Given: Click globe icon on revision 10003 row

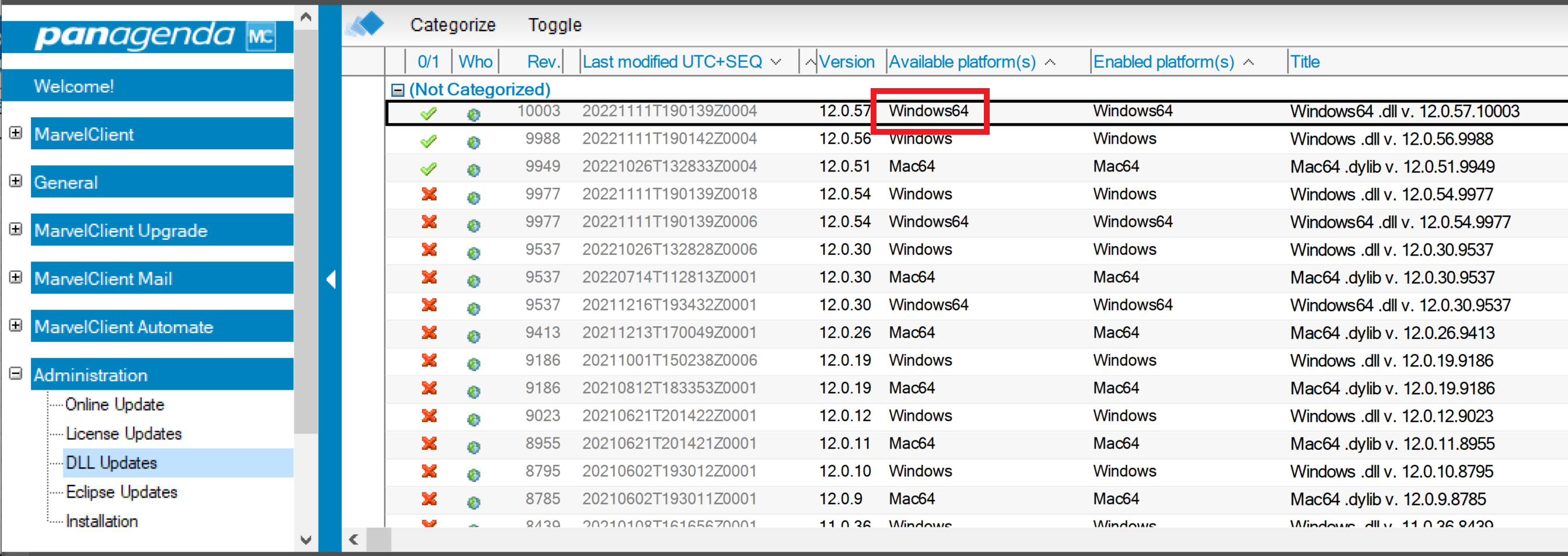Looking at the screenshot, I should pos(474,114).
